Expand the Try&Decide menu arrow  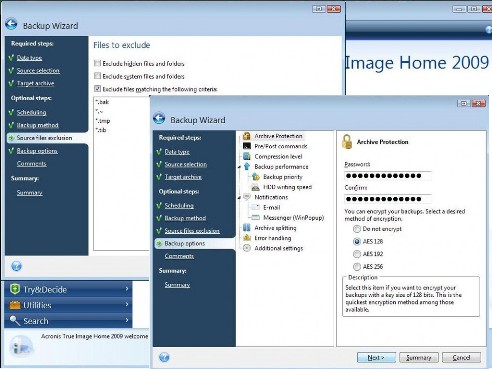point(127,289)
